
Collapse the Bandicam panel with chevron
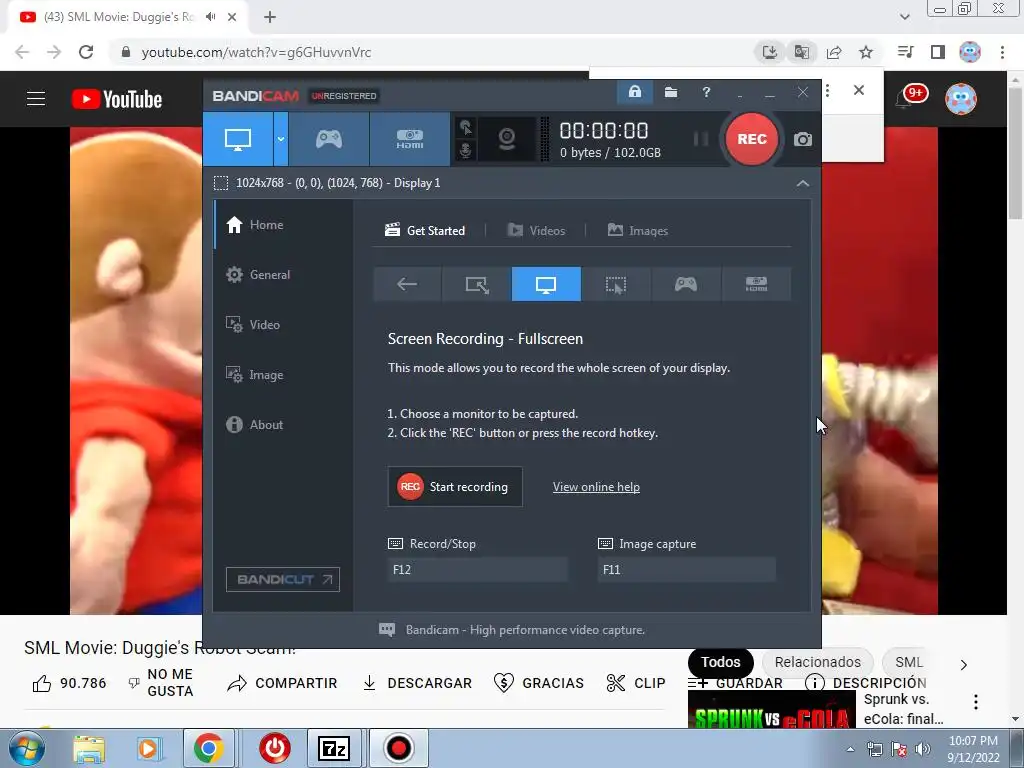[x=803, y=184]
